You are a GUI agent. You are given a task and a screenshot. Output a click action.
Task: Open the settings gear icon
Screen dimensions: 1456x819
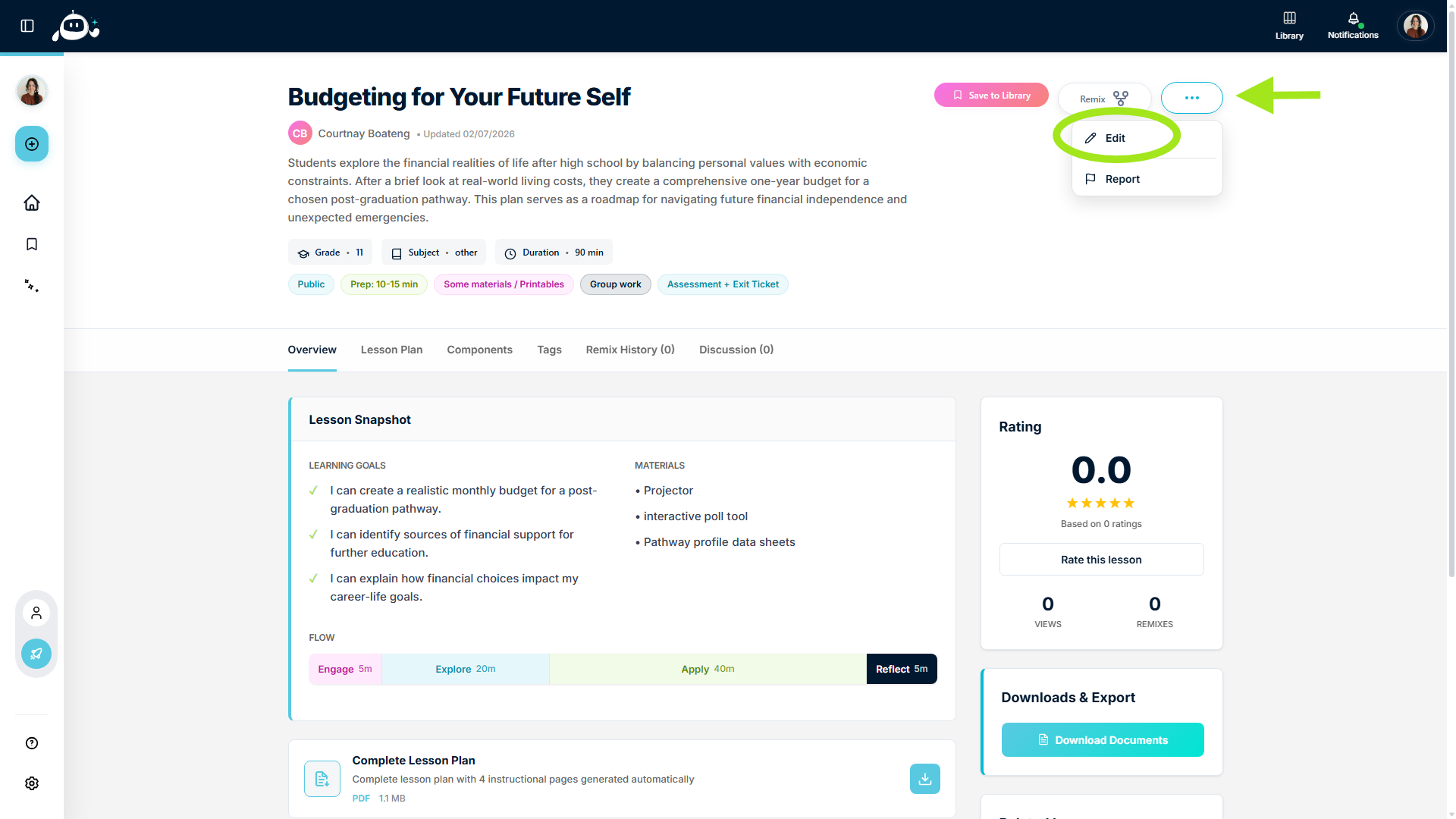[32, 783]
